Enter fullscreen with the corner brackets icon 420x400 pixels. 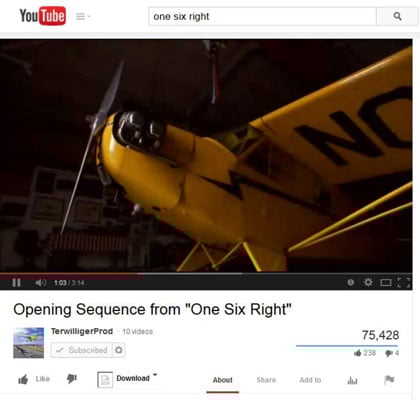click(404, 283)
